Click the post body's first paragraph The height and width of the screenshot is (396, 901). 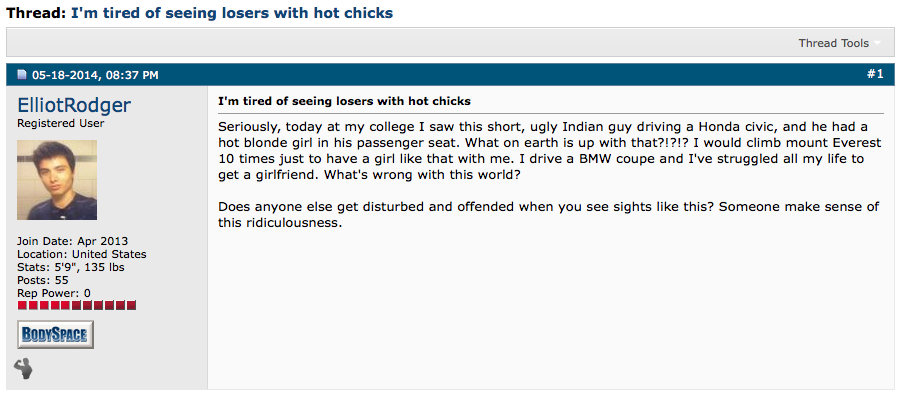pyautogui.click(x=543, y=150)
